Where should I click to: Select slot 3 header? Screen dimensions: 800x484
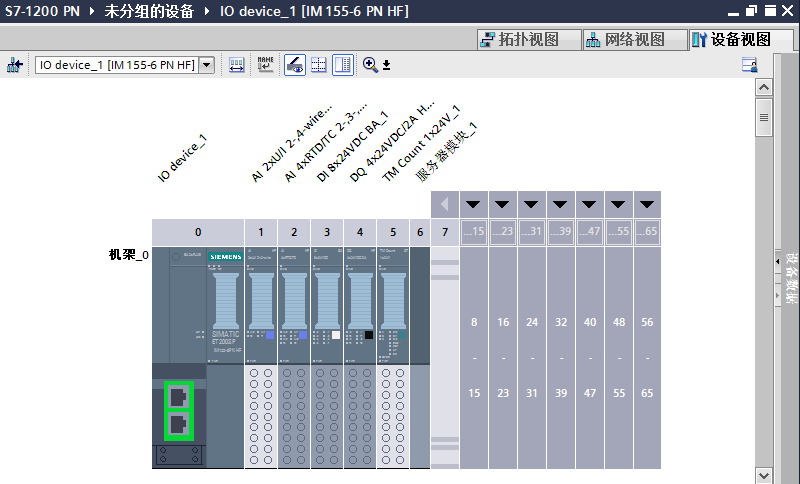[x=327, y=233]
